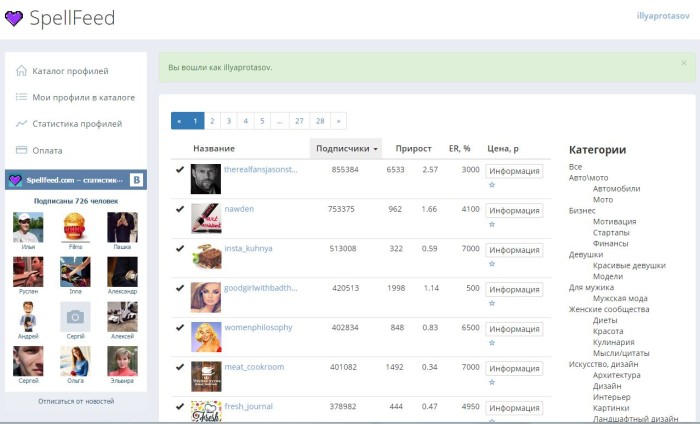
Task: Star the nawden profile
Action: click(492, 224)
